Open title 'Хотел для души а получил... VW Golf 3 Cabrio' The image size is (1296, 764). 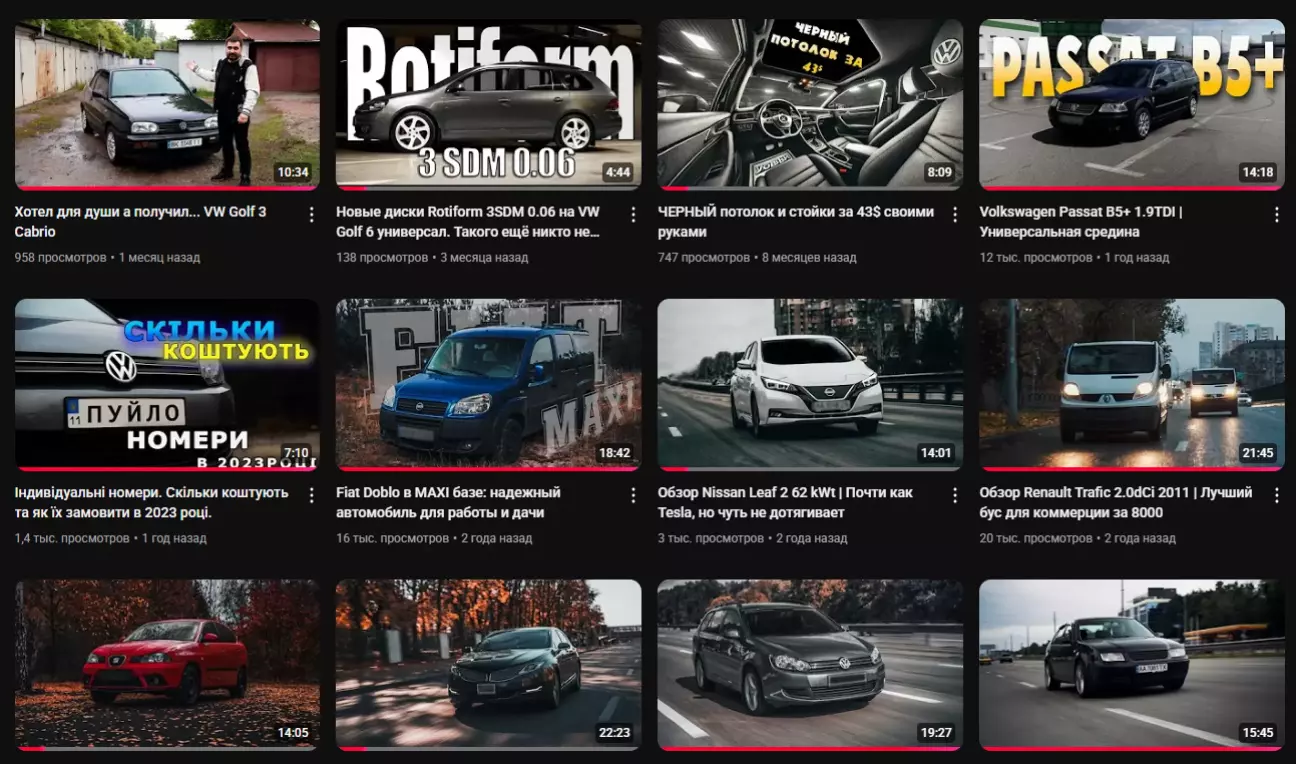point(140,222)
